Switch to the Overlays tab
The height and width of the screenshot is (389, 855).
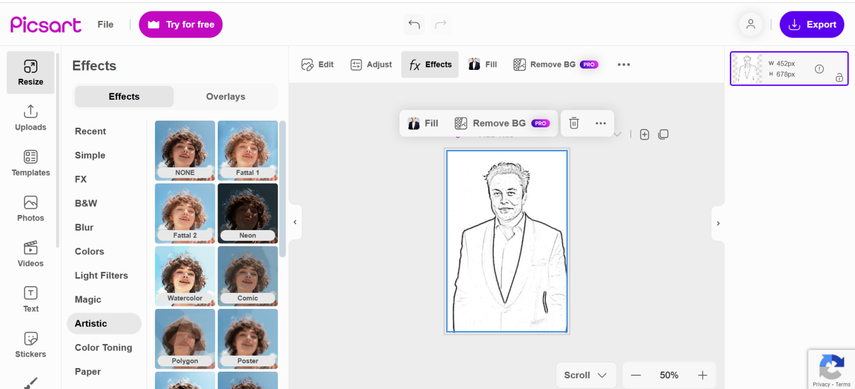pyautogui.click(x=225, y=97)
